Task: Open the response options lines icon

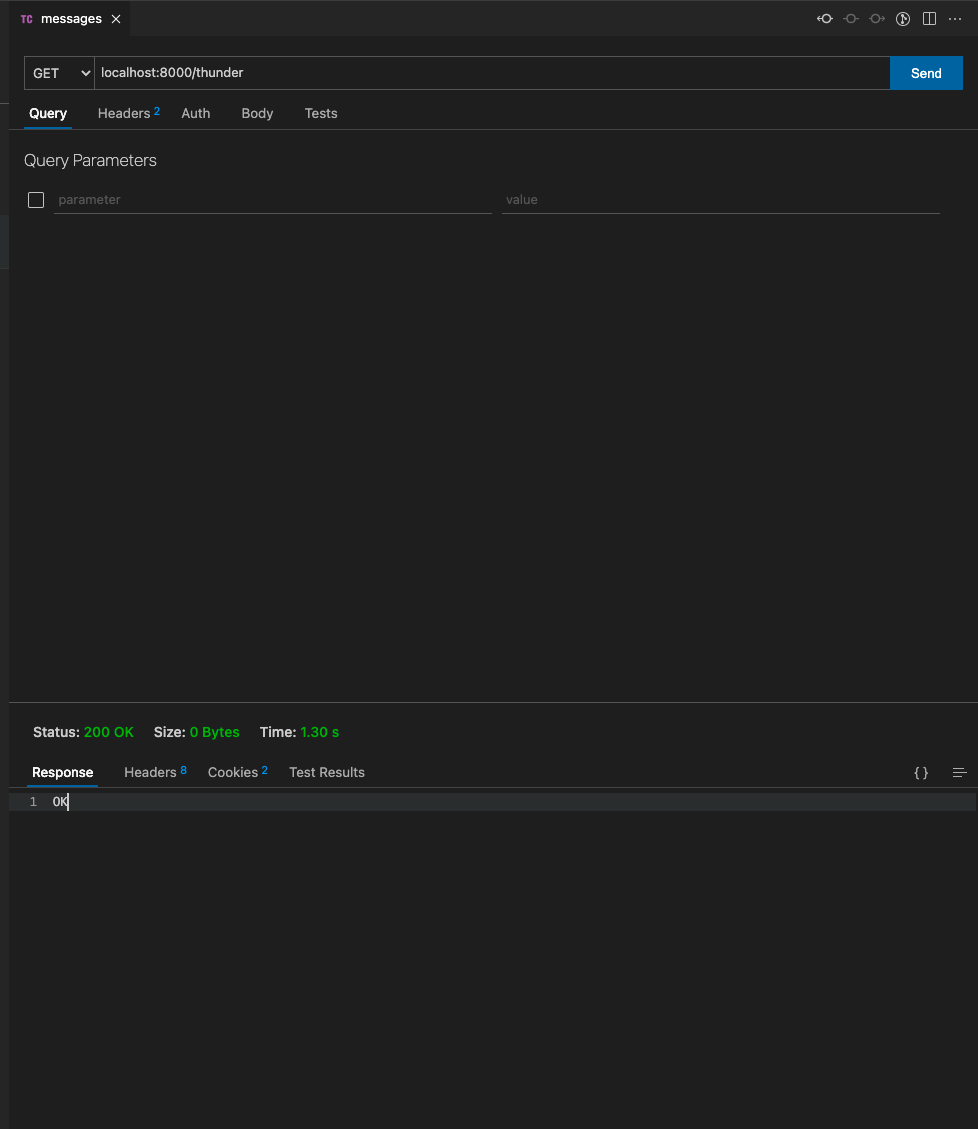Action: tap(959, 773)
